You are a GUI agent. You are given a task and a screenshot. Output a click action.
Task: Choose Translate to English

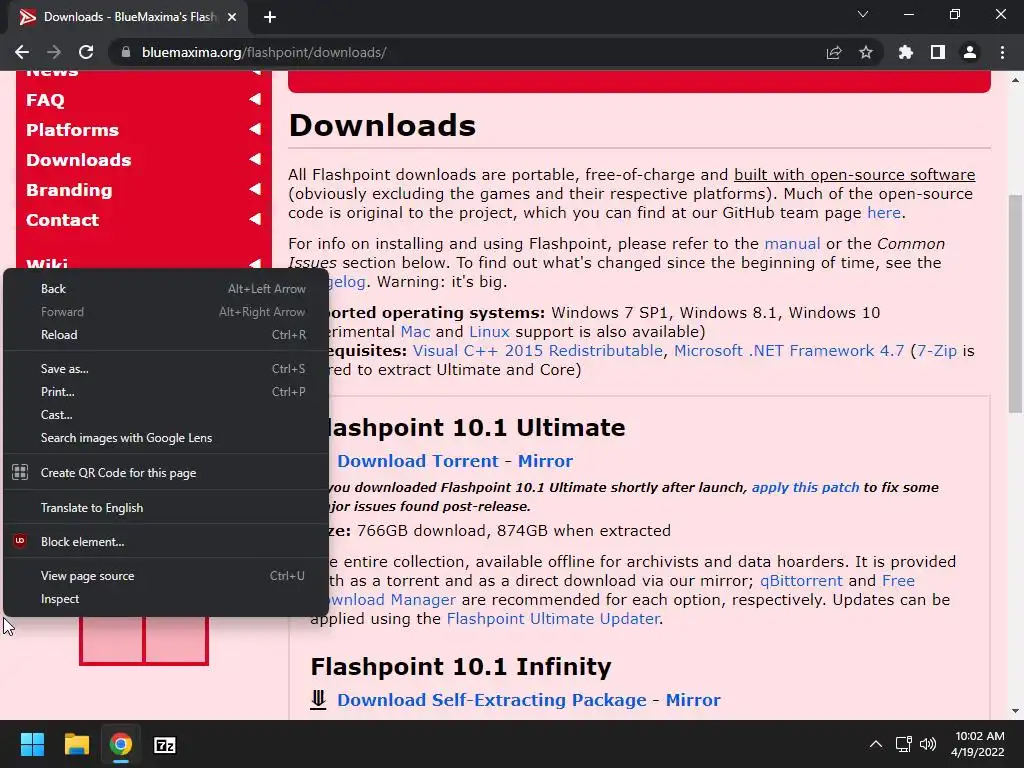[x=165, y=507]
